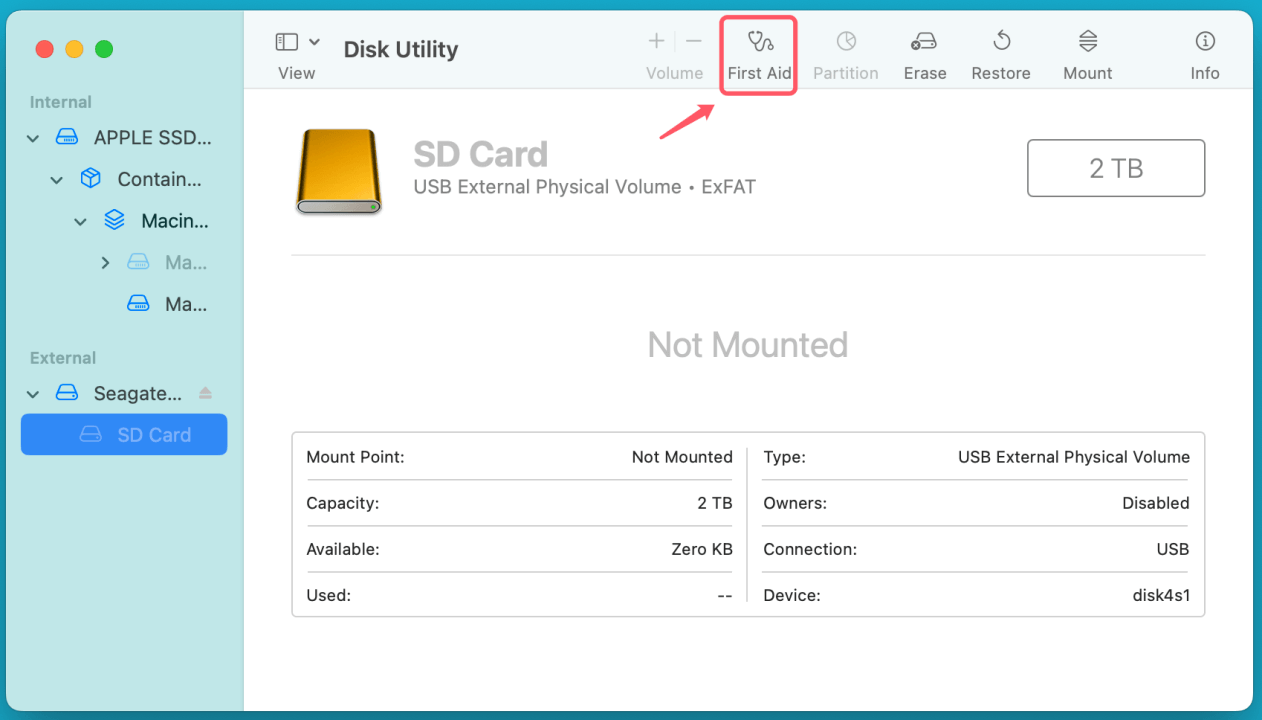Click the green full-screen window button
Image resolution: width=1262 pixels, height=720 pixels.
pos(104,48)
